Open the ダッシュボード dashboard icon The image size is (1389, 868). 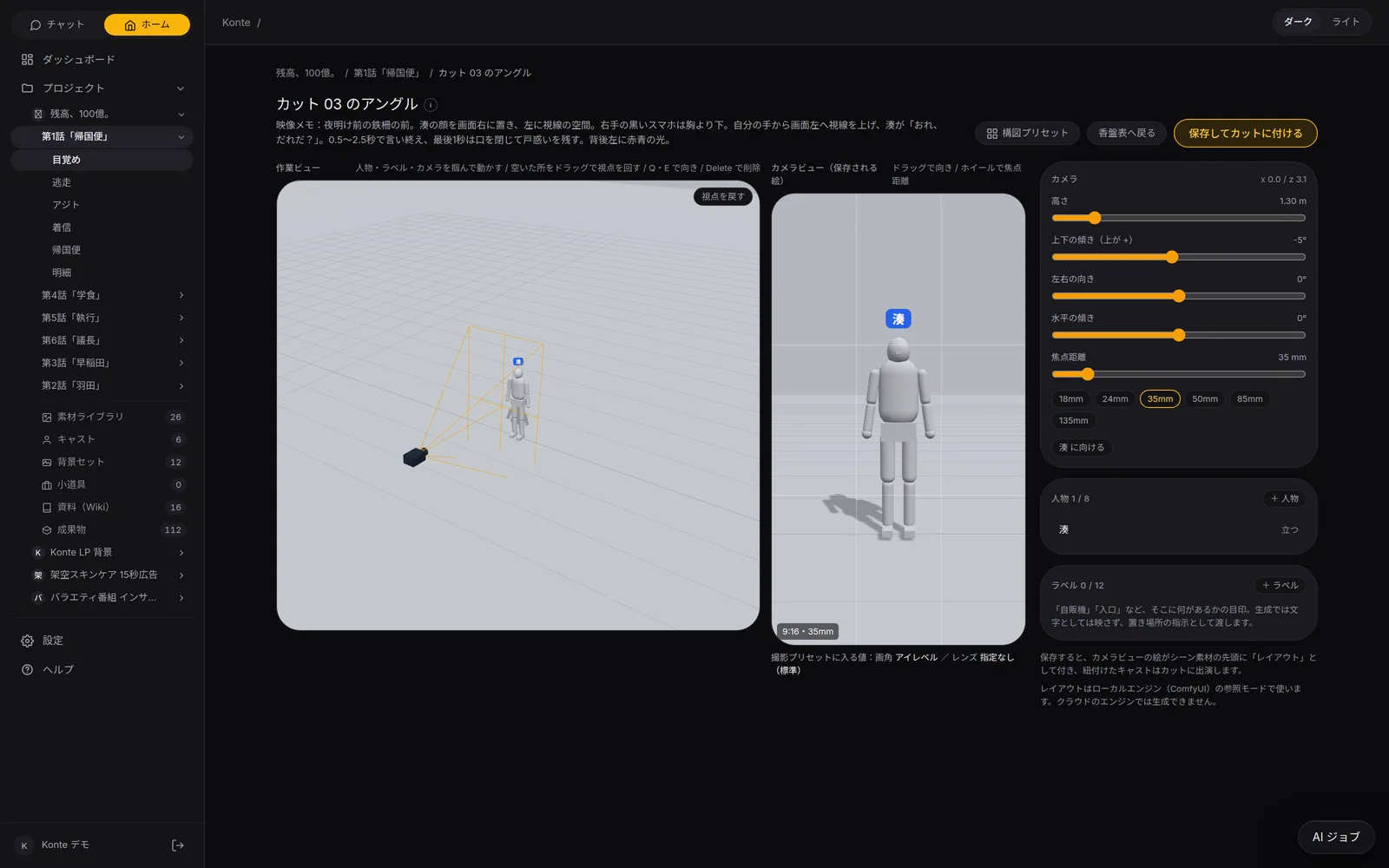coord(27,59)
